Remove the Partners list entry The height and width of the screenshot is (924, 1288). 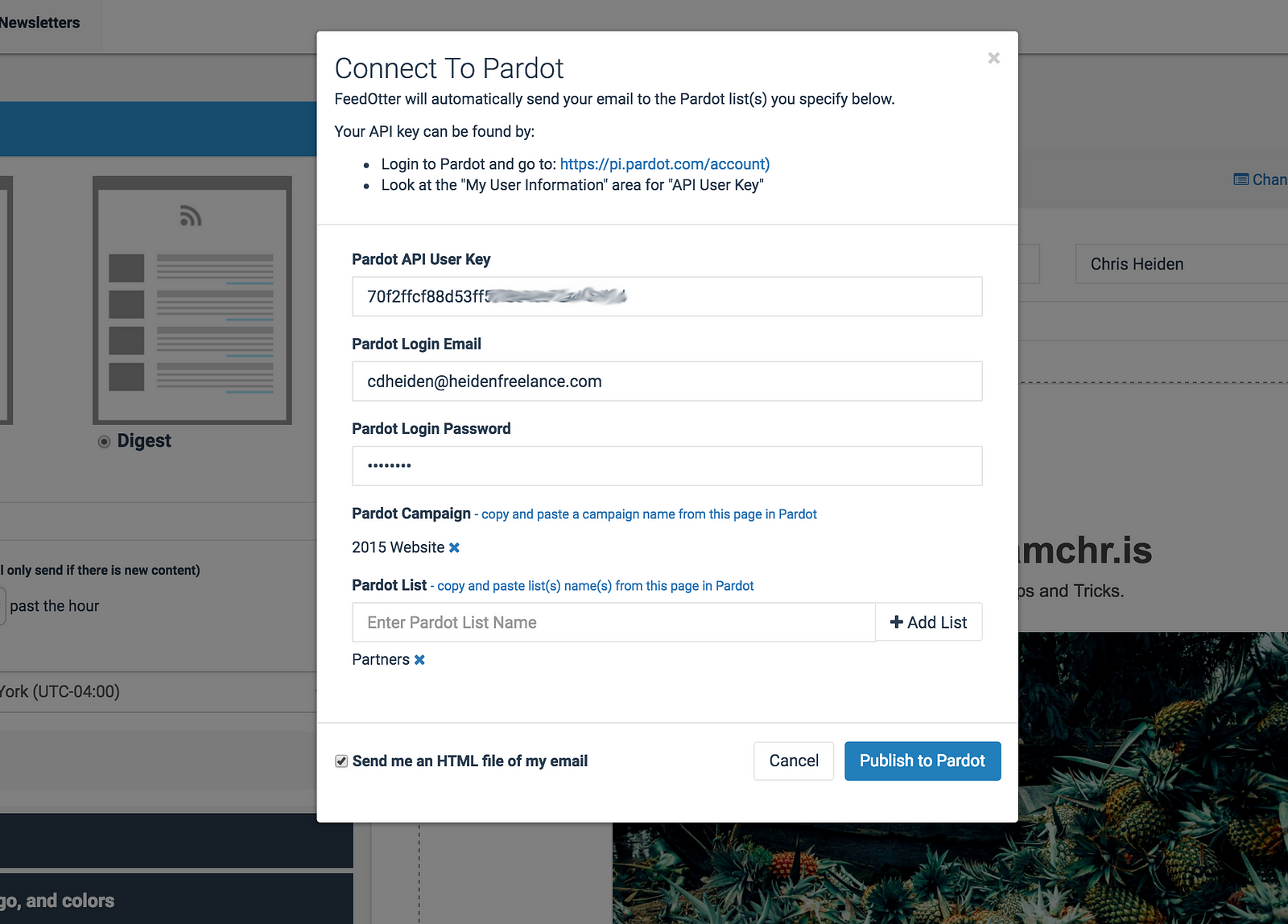pyautogui.click(x=419, y=660)
